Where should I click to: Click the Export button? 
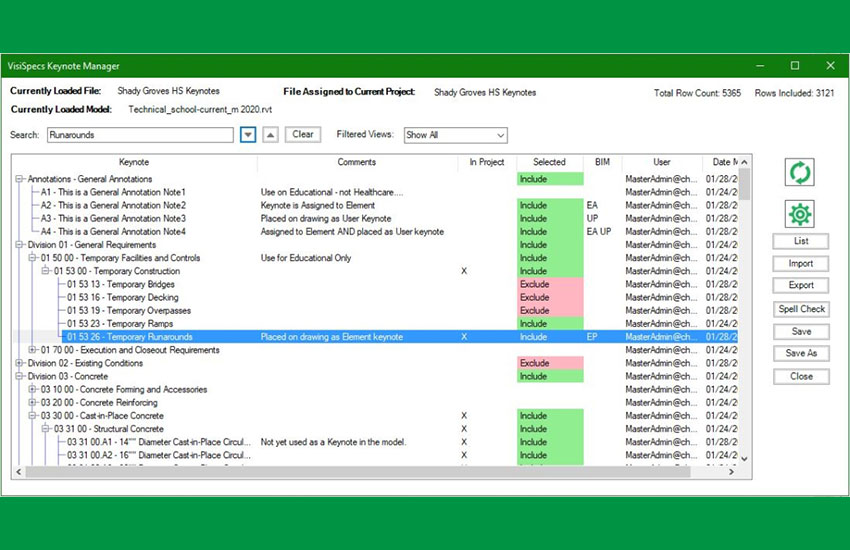800,286
